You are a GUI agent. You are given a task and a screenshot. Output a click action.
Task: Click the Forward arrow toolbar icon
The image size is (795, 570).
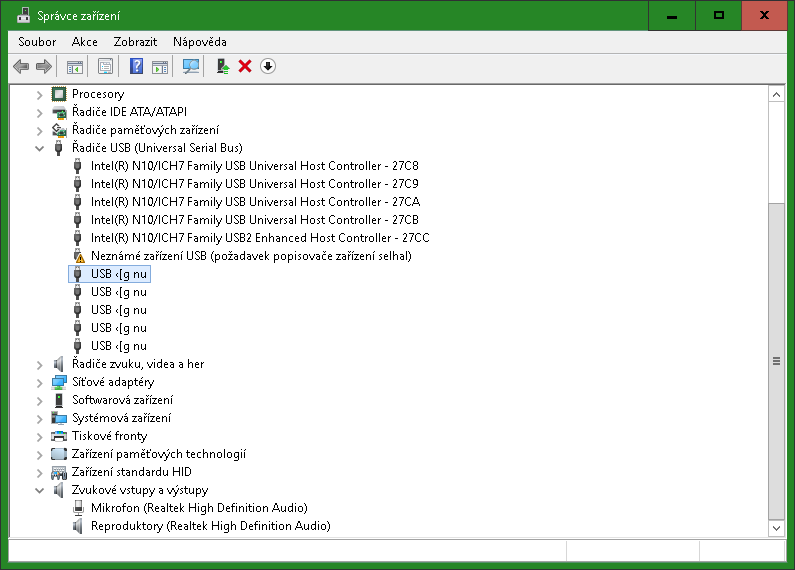44,66
